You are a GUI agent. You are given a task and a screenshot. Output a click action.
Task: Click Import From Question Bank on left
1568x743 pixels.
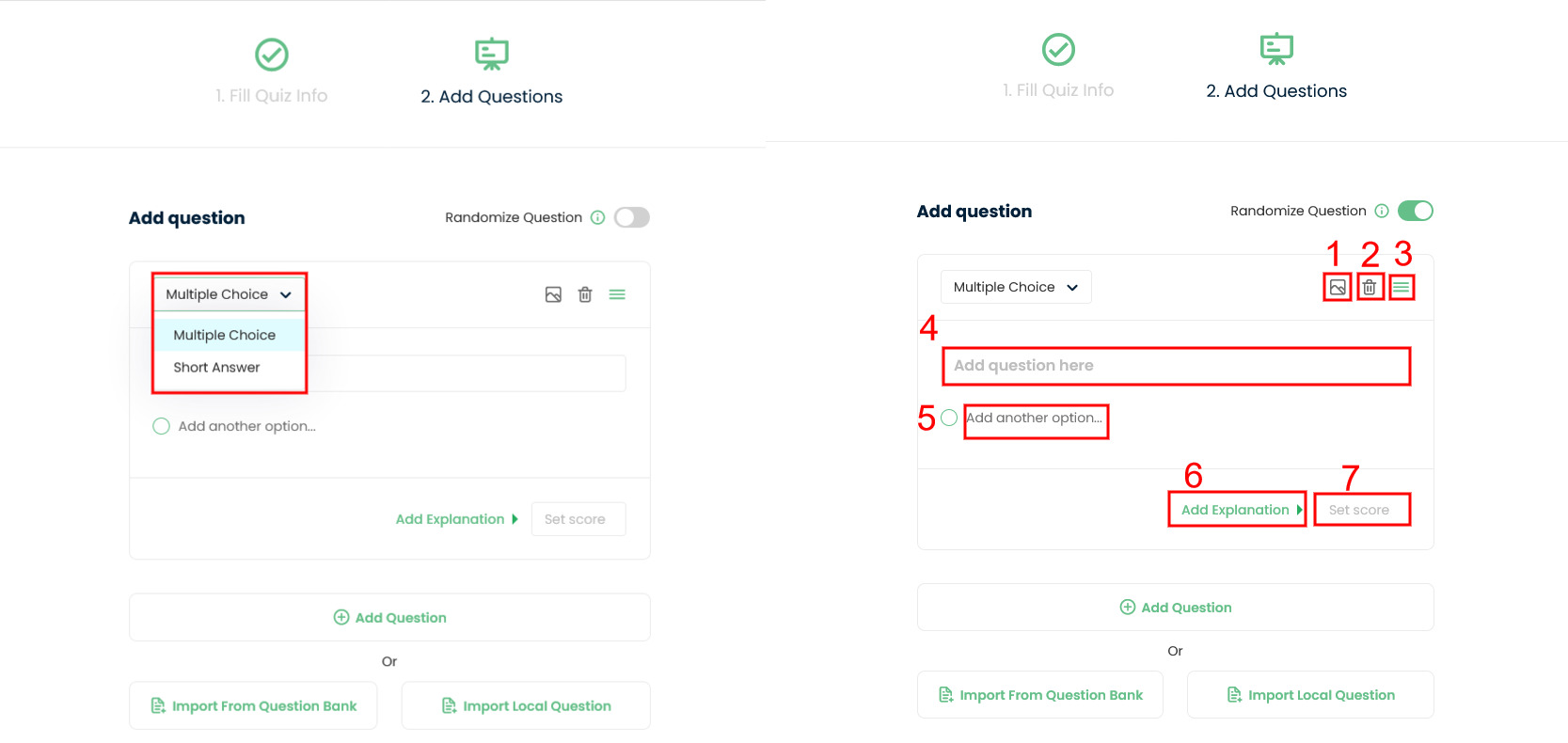[253, 705]
